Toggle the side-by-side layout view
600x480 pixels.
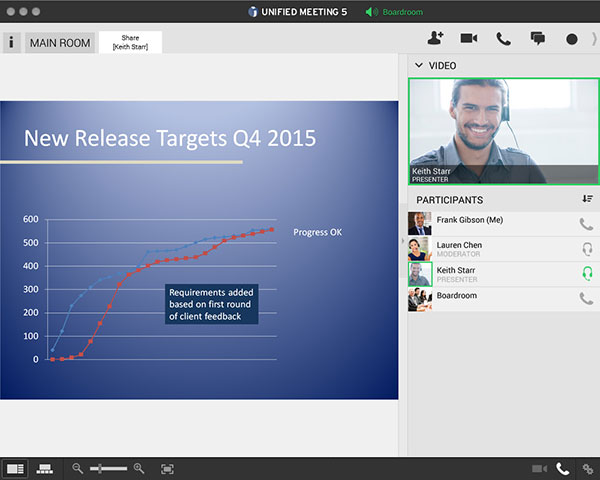coord(15,468)
